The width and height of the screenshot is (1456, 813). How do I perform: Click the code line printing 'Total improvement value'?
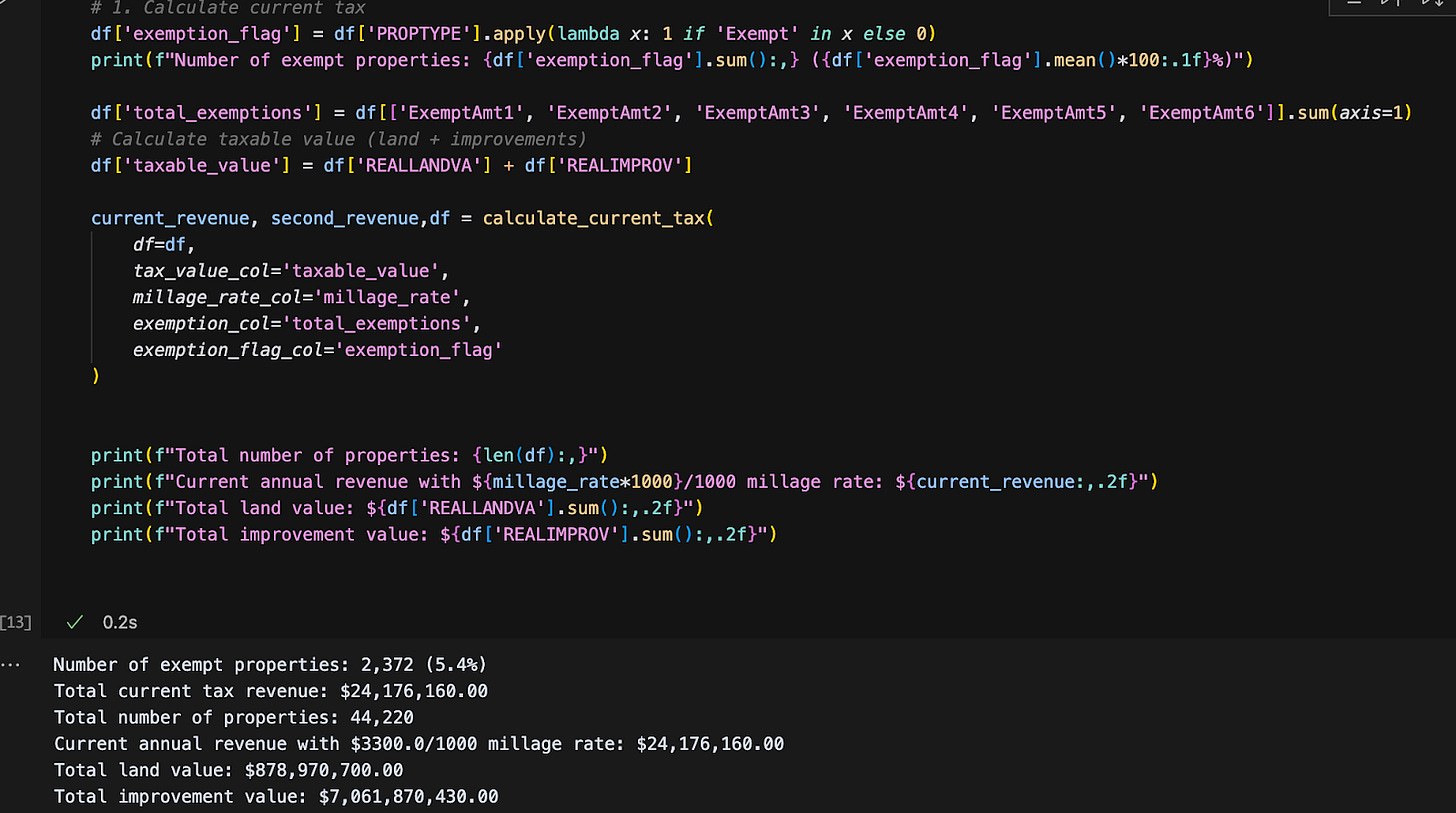434,535
